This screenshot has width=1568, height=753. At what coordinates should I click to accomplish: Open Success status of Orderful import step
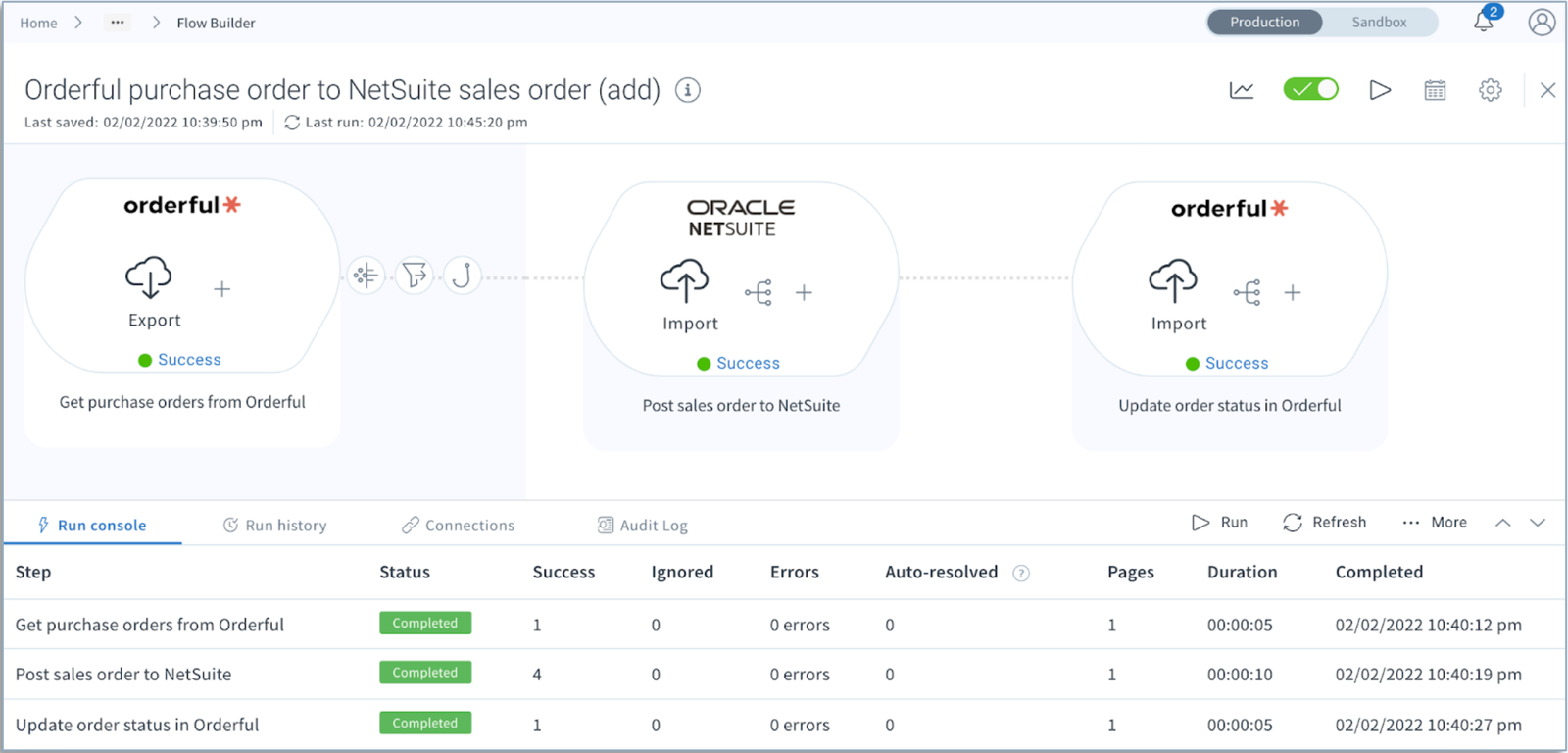pos(1237,363)
